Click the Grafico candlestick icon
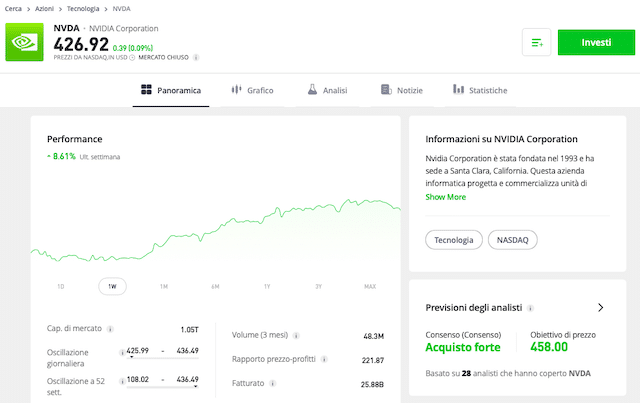Screen dimensions: 640x403 (236, 89)
